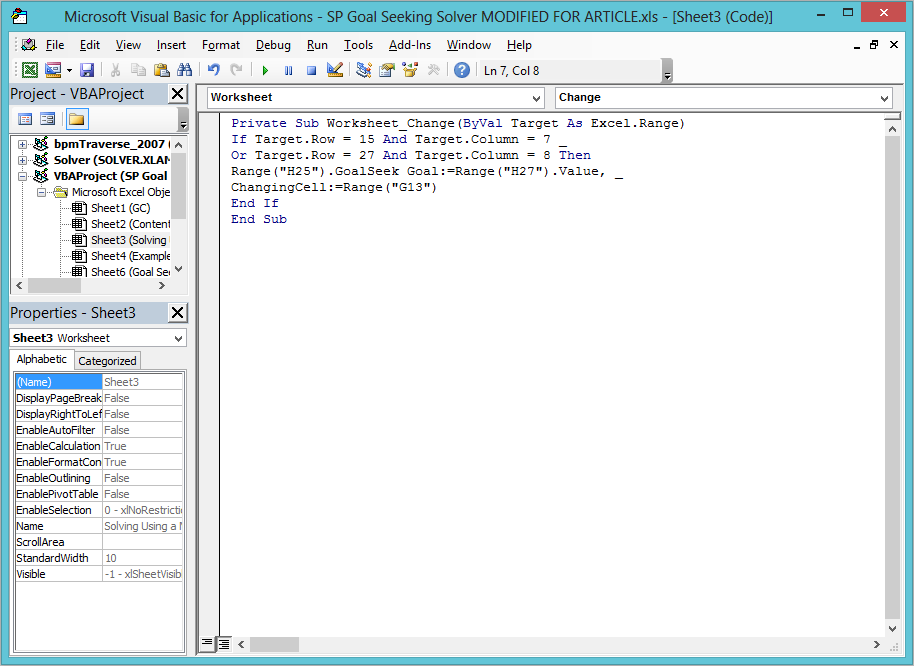
Task: Toggle Folders icon in Project pane
Action: [76, 119]
